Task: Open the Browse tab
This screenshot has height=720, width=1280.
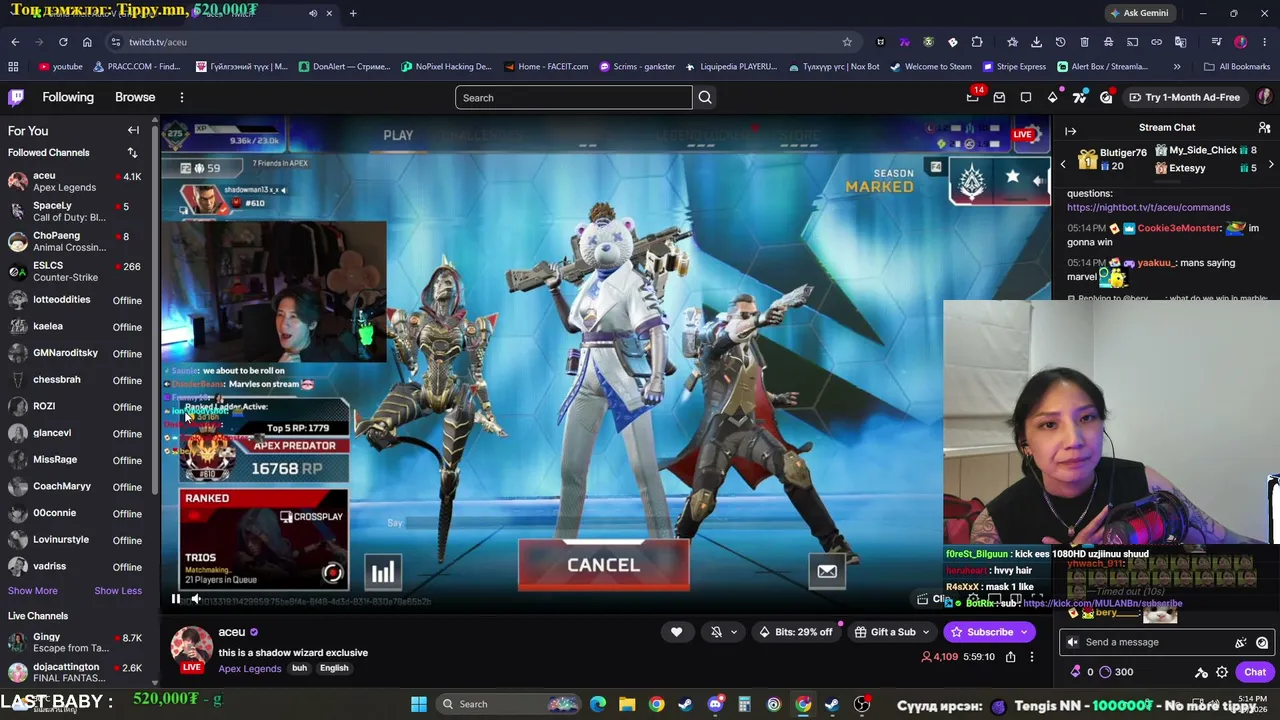Action: (135, 97)
